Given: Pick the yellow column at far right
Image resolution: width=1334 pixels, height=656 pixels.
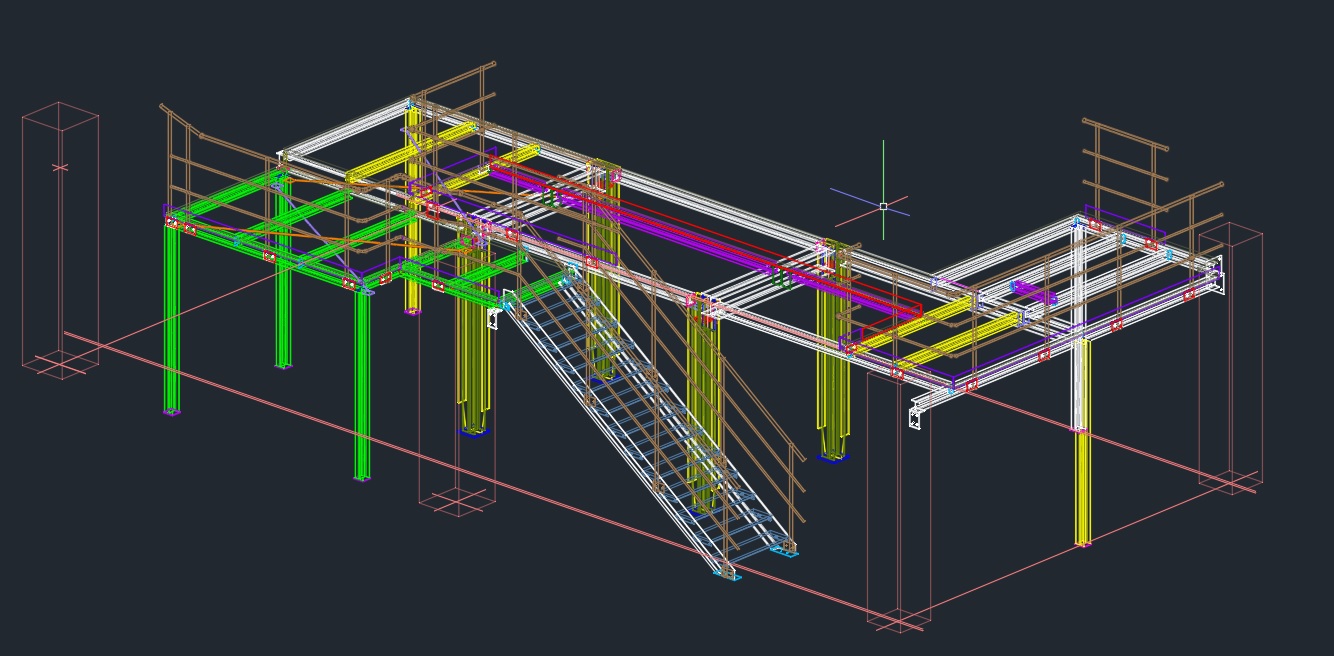Looking at the screenshot, I should [1082, 490].
